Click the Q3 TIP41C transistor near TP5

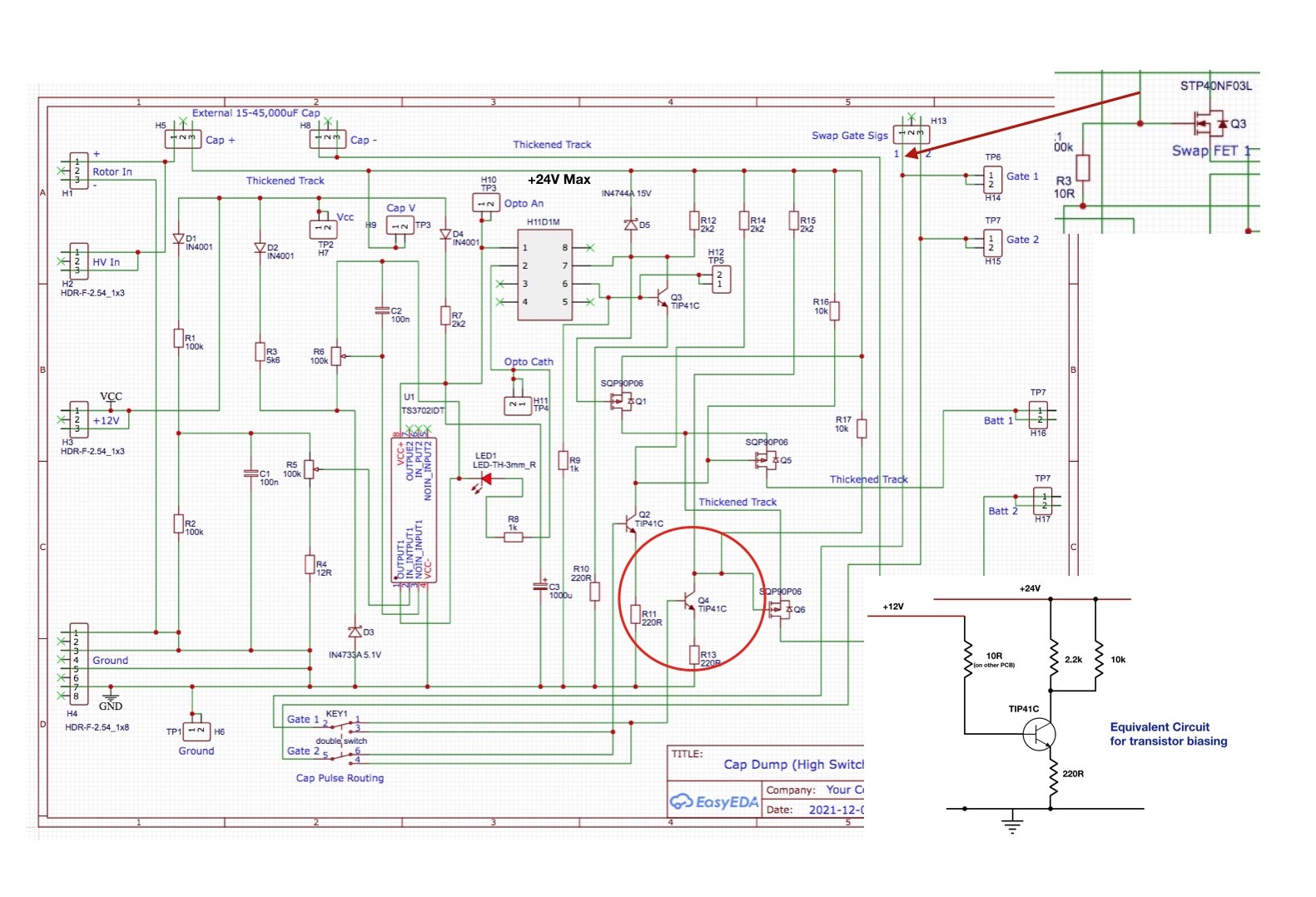click(662, 297)
